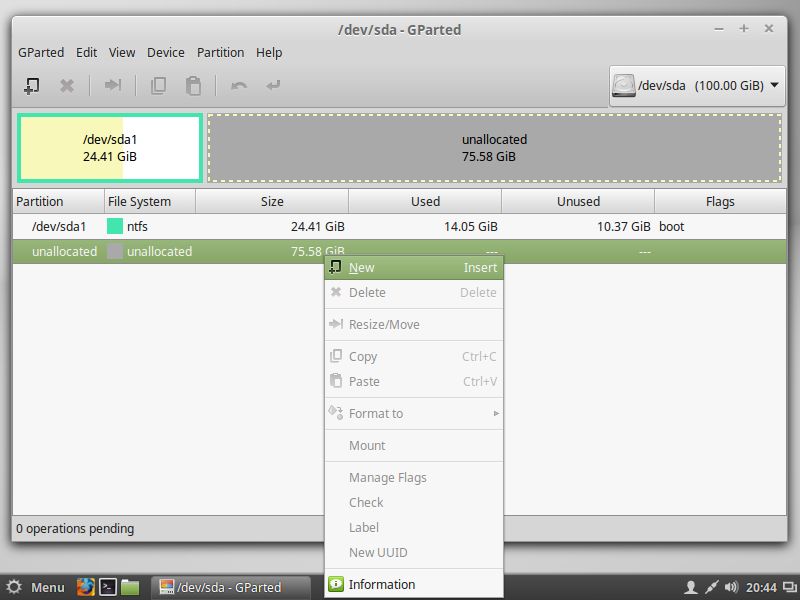Click the Flags column header
The width and height of the screenshot is (800, 600).
point(720,202)
